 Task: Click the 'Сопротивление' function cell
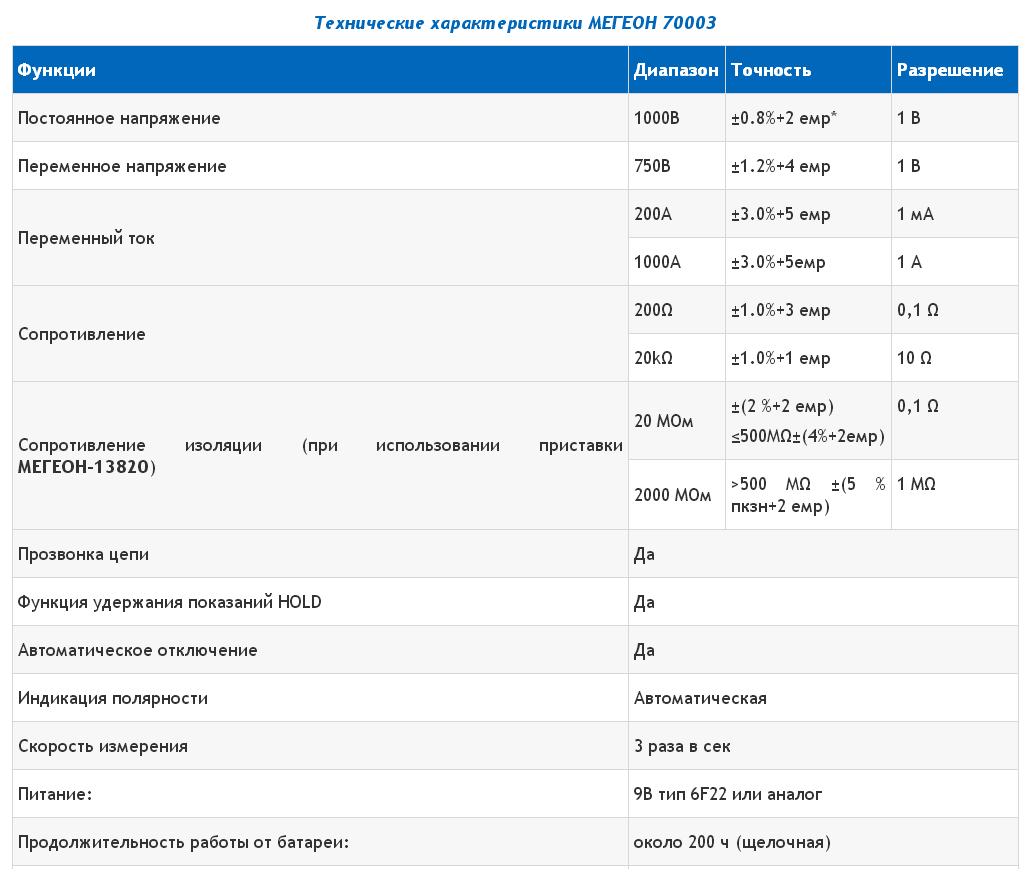coord(82,334)
